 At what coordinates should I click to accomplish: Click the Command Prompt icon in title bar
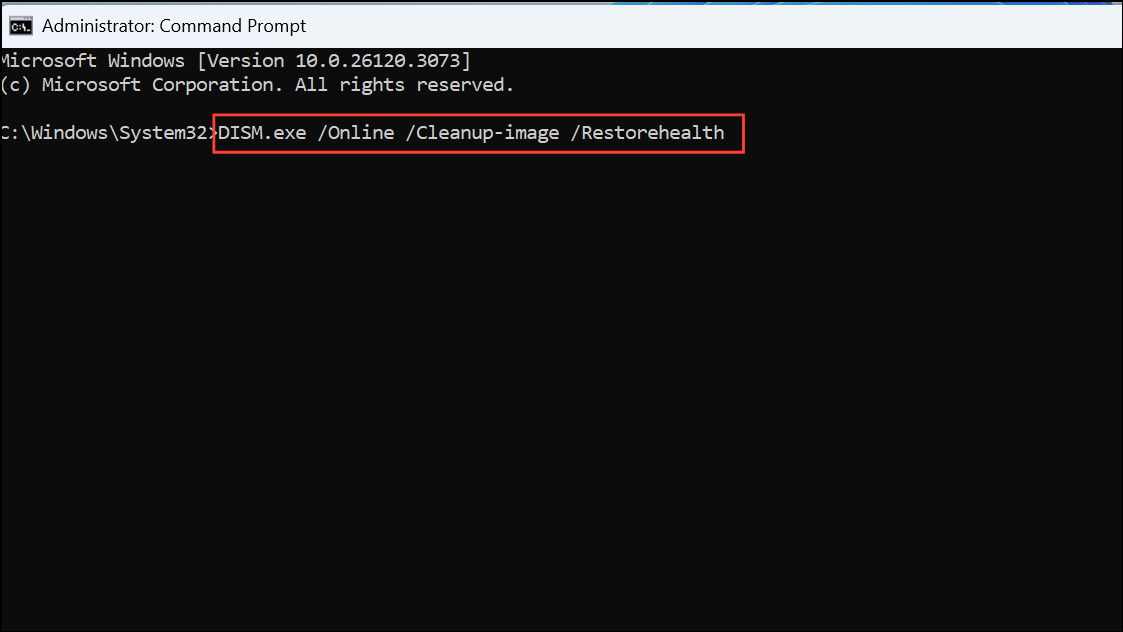pos(20,25)
